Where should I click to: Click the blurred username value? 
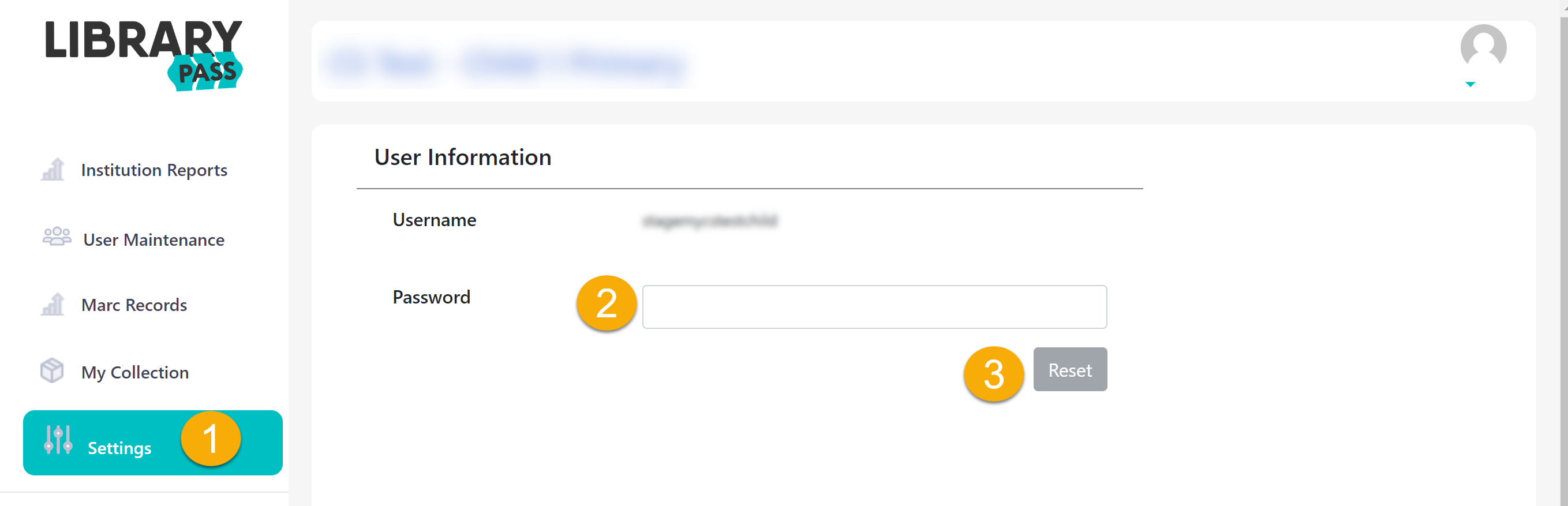(710, 220)
